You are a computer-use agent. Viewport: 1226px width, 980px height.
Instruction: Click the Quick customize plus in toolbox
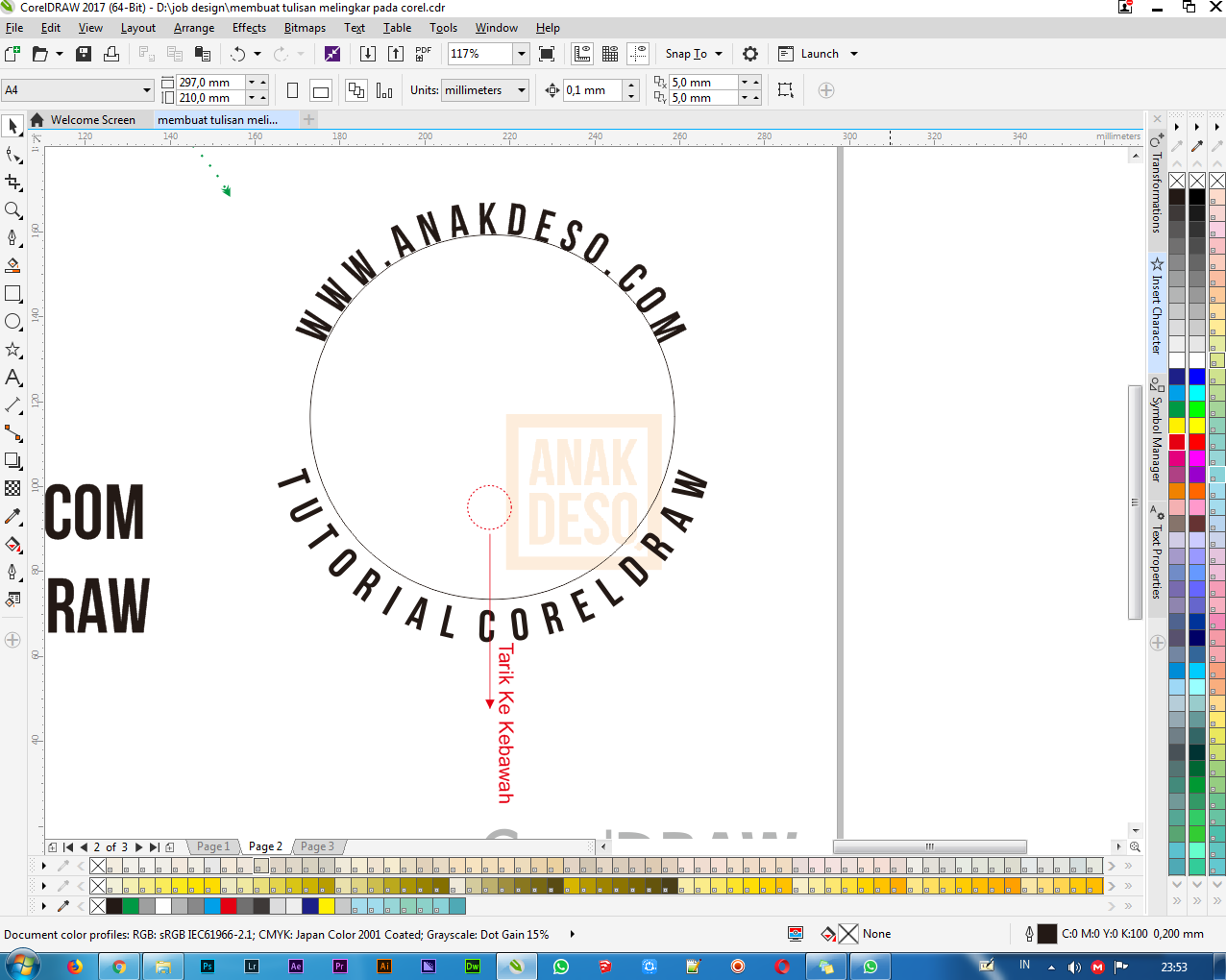pos(12,640)
